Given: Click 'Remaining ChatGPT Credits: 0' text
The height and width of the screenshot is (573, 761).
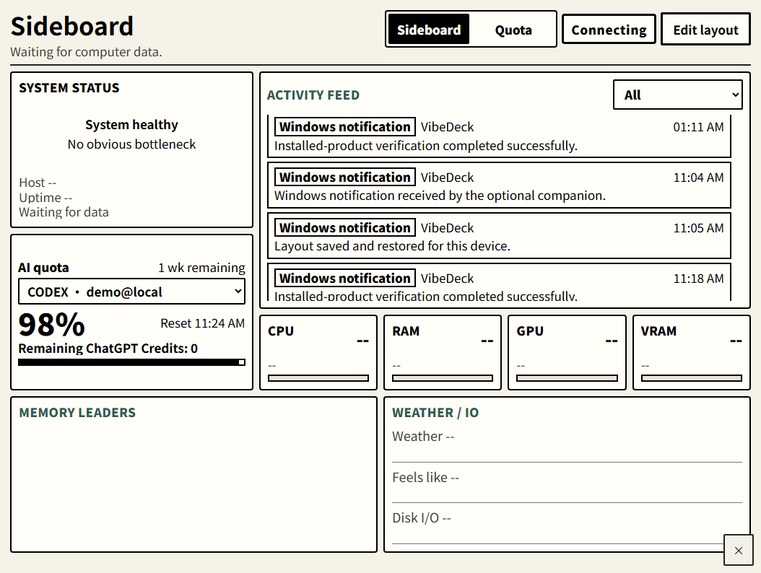Looking at the screenshot, I should coord(108,348).
